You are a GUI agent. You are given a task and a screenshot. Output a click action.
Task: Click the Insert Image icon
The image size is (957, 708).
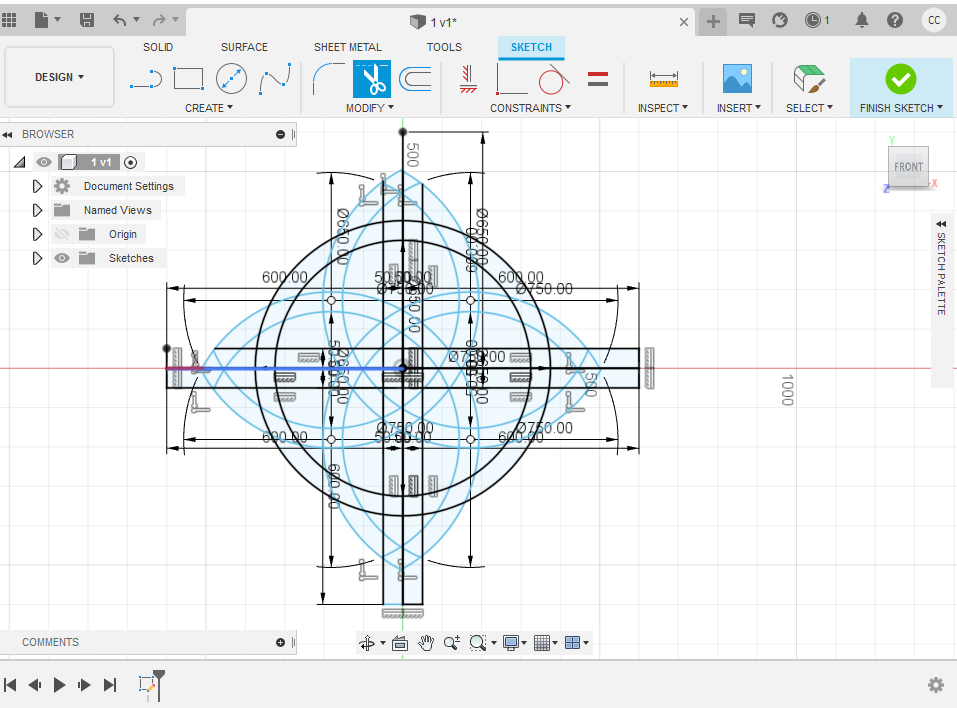(737, 79)
